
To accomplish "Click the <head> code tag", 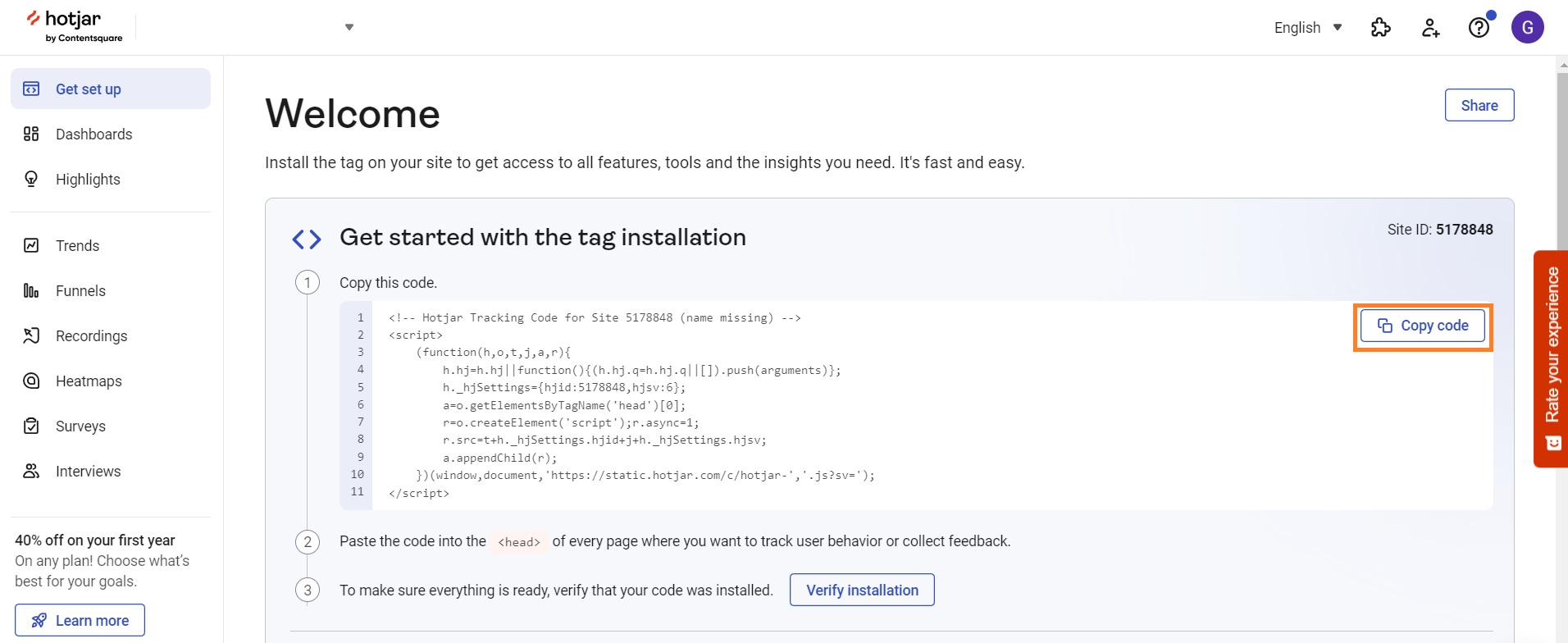I will 519,541.
